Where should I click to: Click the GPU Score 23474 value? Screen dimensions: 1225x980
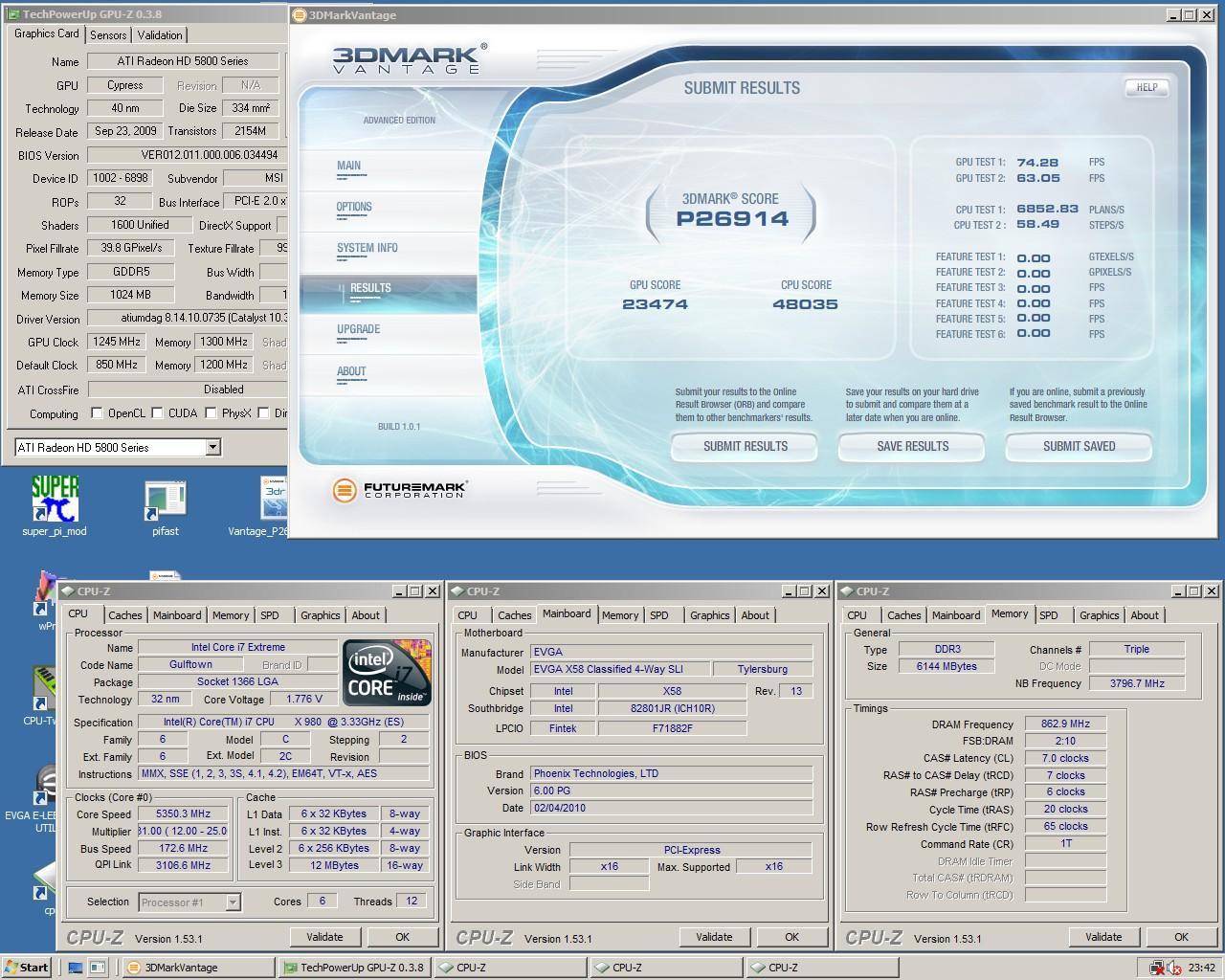pos(655,304)
